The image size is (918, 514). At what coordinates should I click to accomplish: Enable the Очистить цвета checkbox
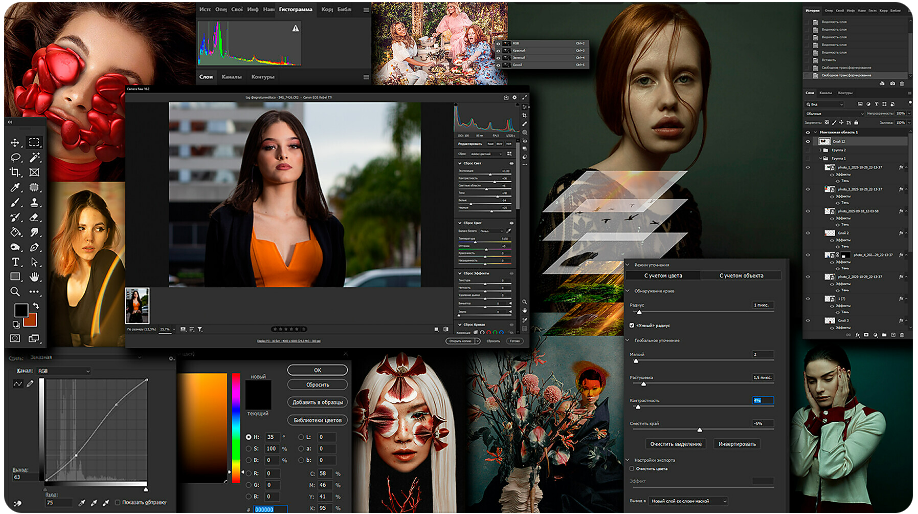point(631,468)
